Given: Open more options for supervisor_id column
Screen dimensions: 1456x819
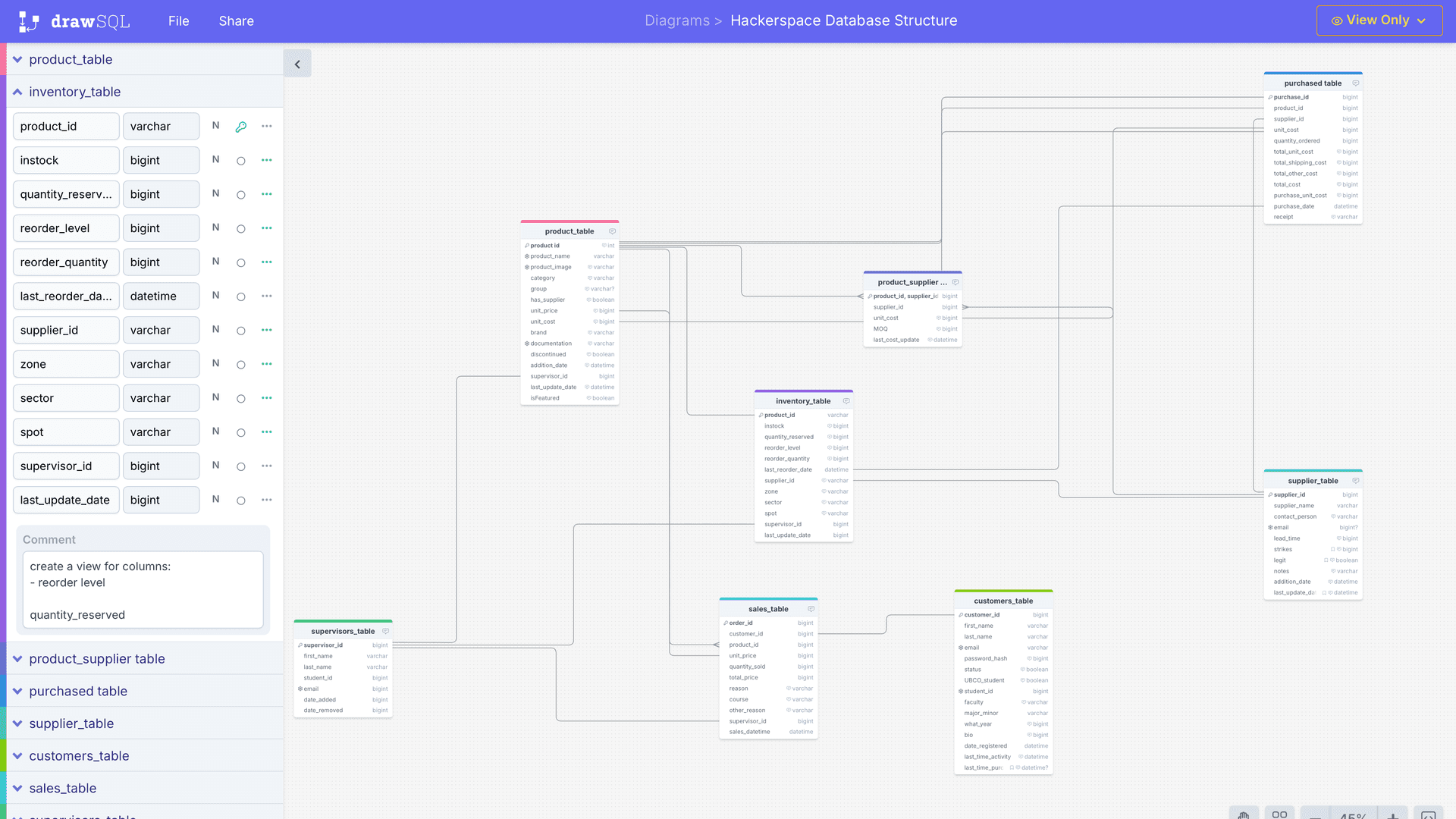Looking at the screenshot, I should (x=267, y=466).
